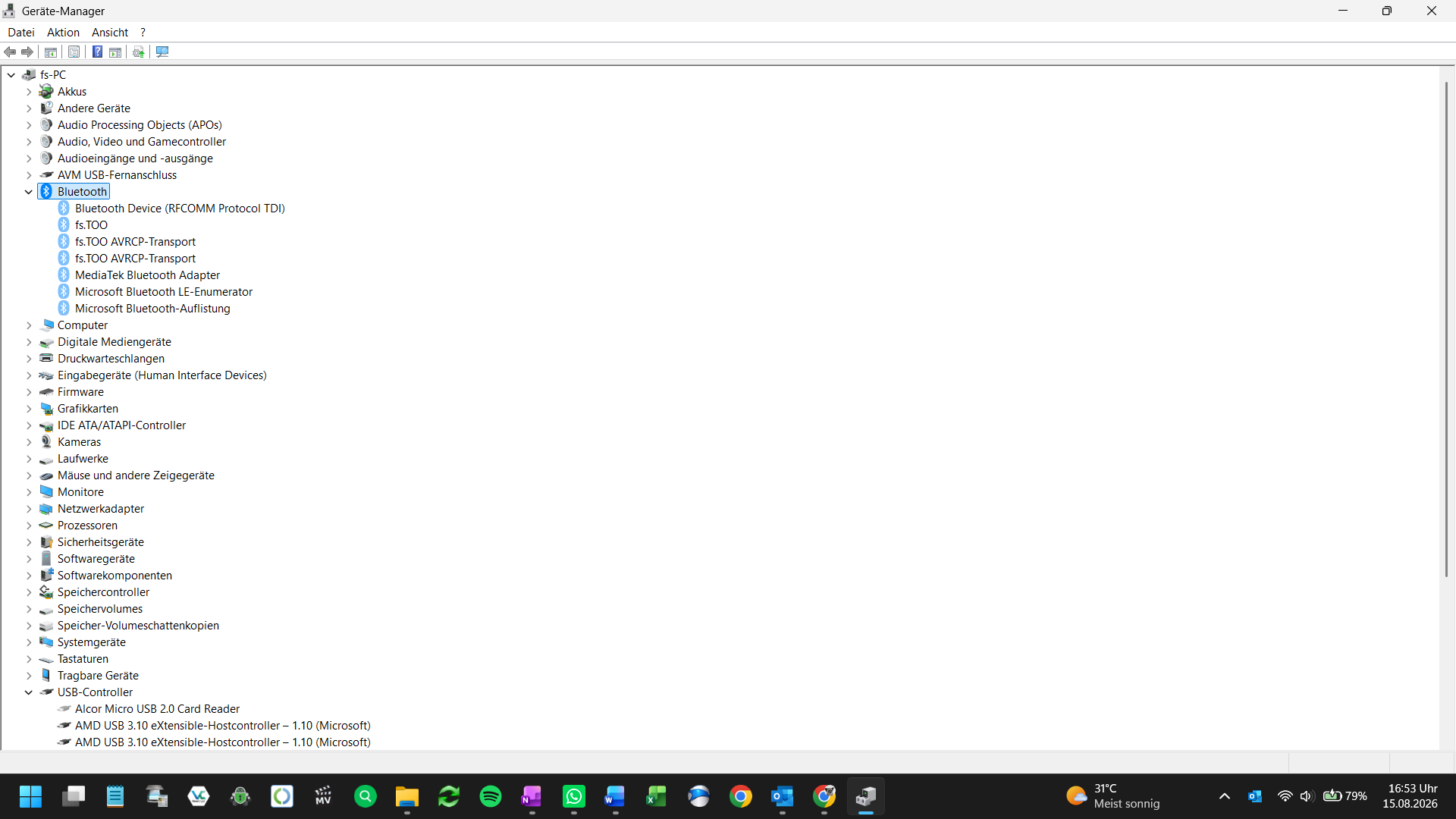
Task: Click the Computer category icon
Action: pos(46,325)
